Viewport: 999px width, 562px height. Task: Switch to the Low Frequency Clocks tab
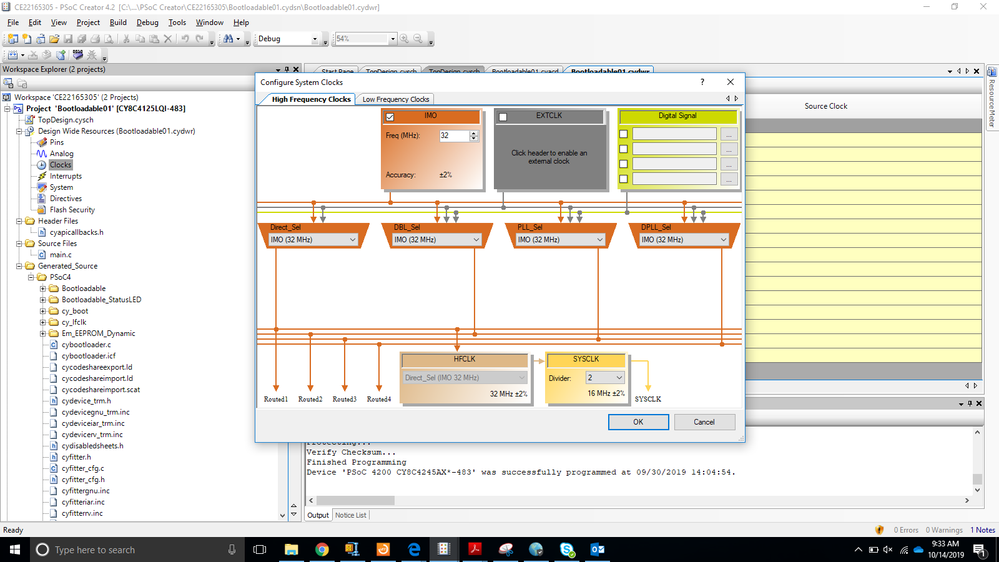click(395, 99)
